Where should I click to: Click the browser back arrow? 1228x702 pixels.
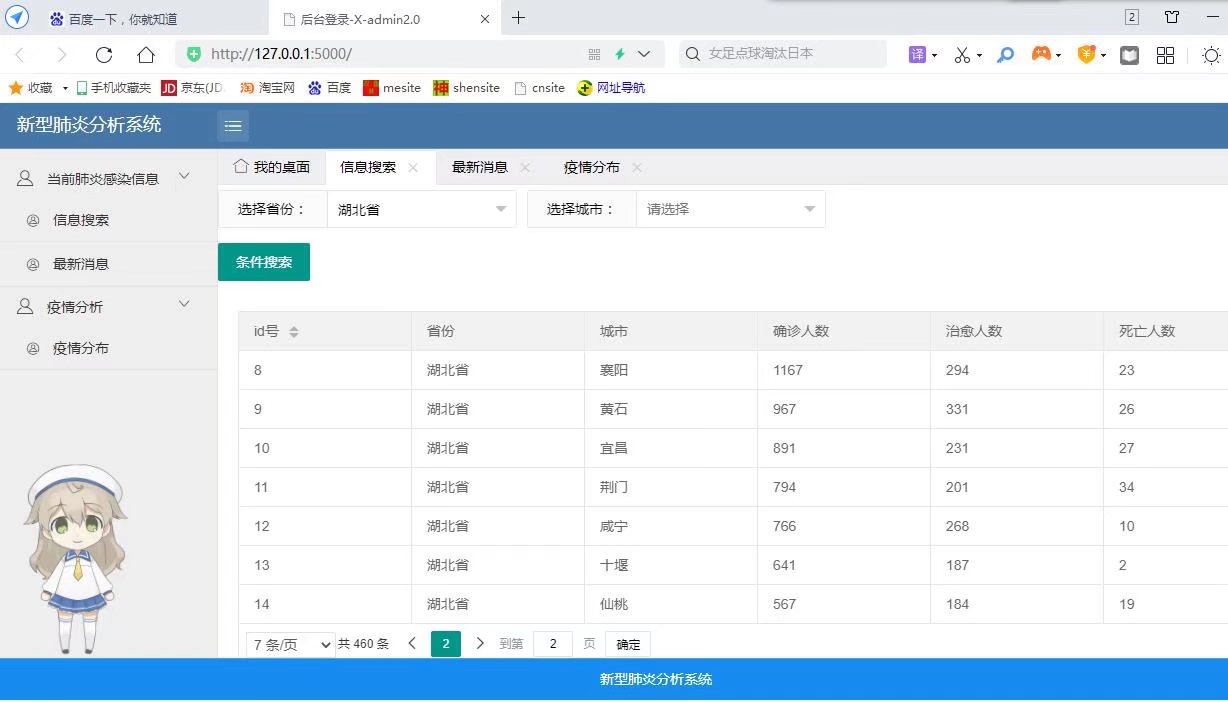20,54
